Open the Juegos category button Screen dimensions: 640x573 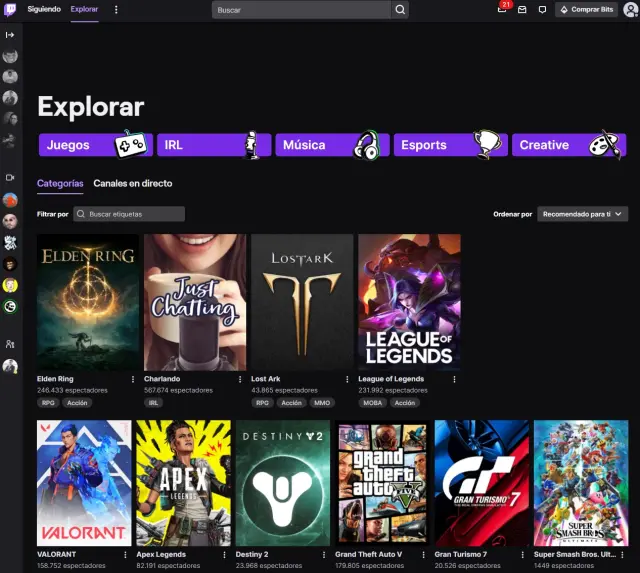click(x=94, y=145)
